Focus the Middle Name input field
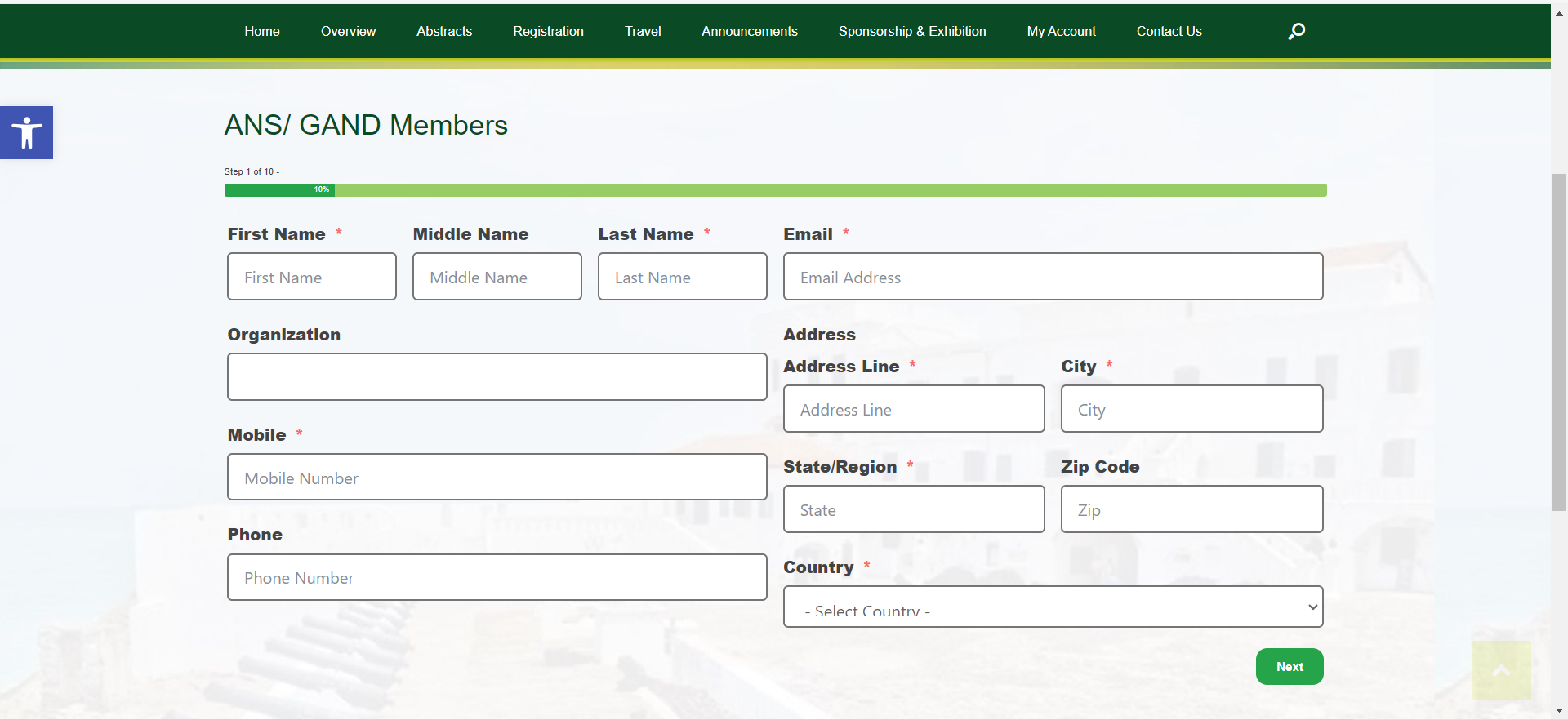The image size is (1568, 720). 497,277
